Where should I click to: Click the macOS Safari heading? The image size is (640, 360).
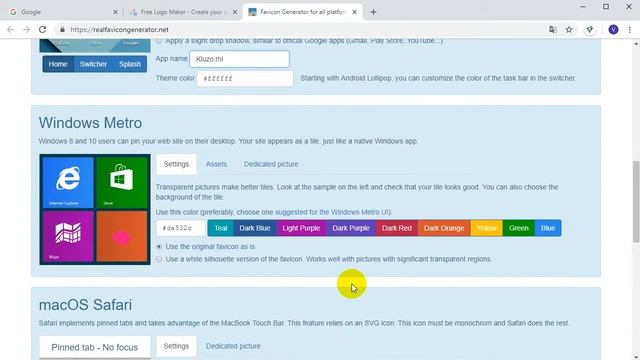85,305
